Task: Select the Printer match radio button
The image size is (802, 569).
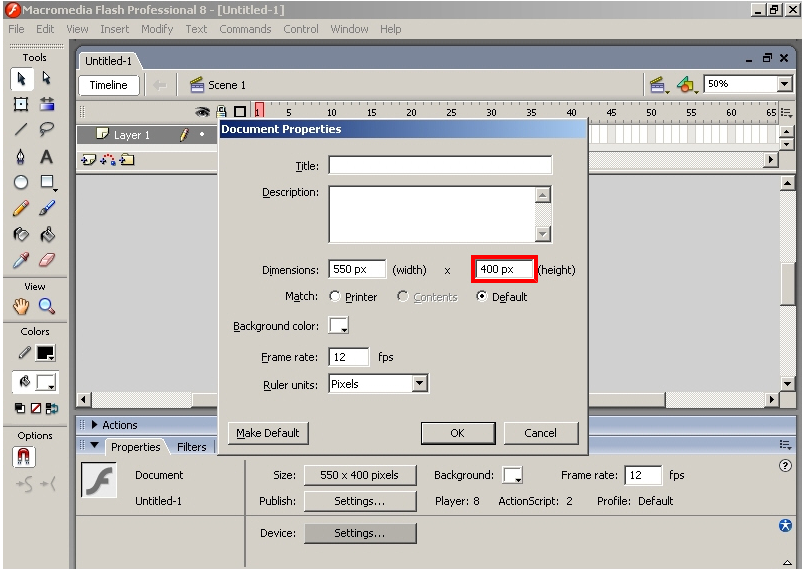Action: tap(335, 296)
